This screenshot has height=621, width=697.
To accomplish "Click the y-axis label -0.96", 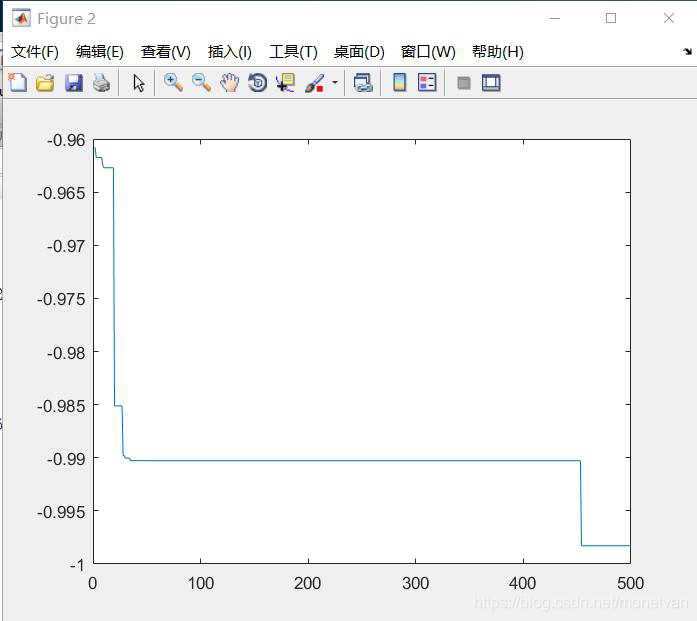I will pyautogui.click(x=66, y=140).
